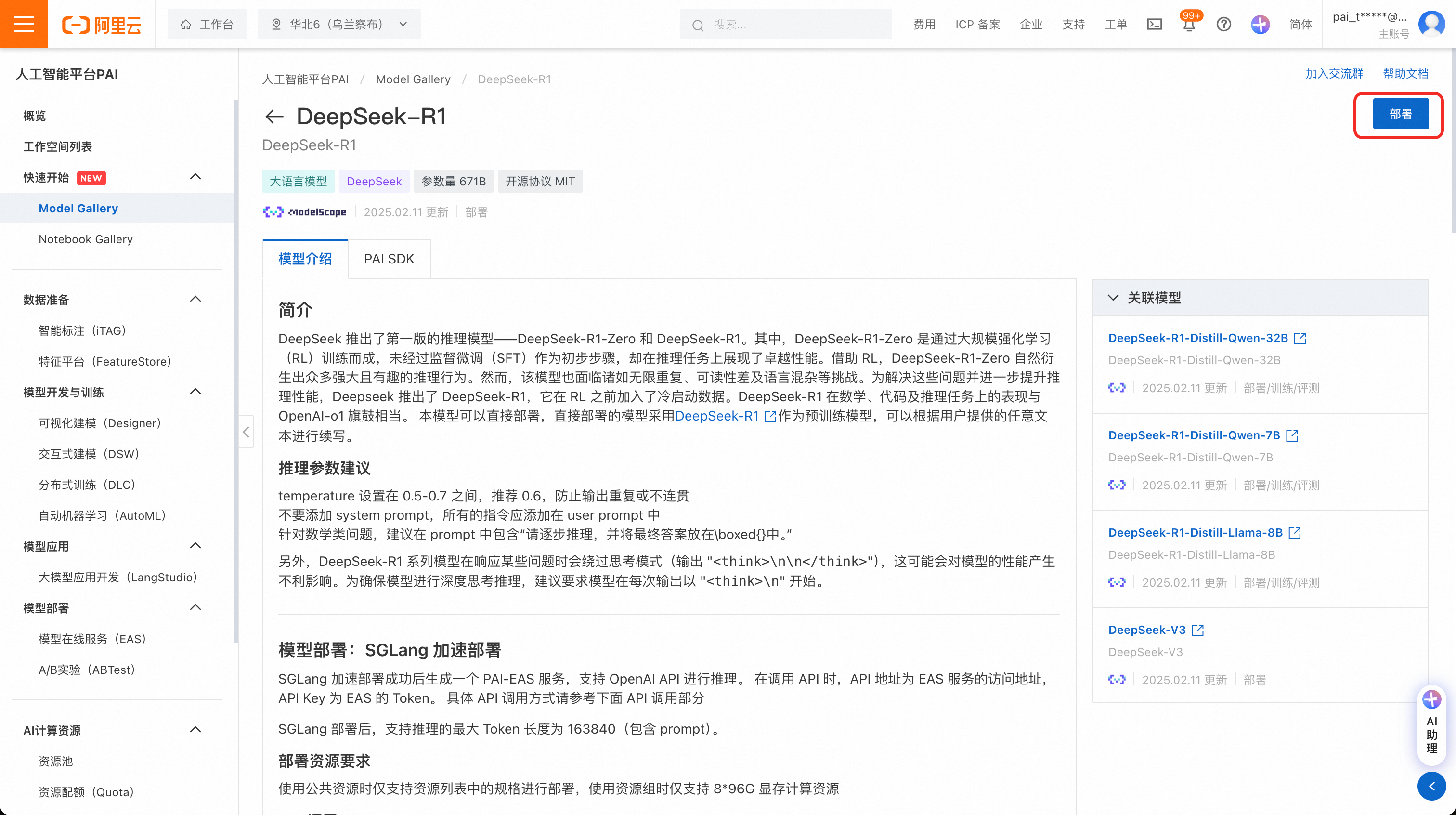Viewport: 1456px width, 815px height.
Task: Open DeepSeek-V3 external link icon
Action: point(1198,630)
